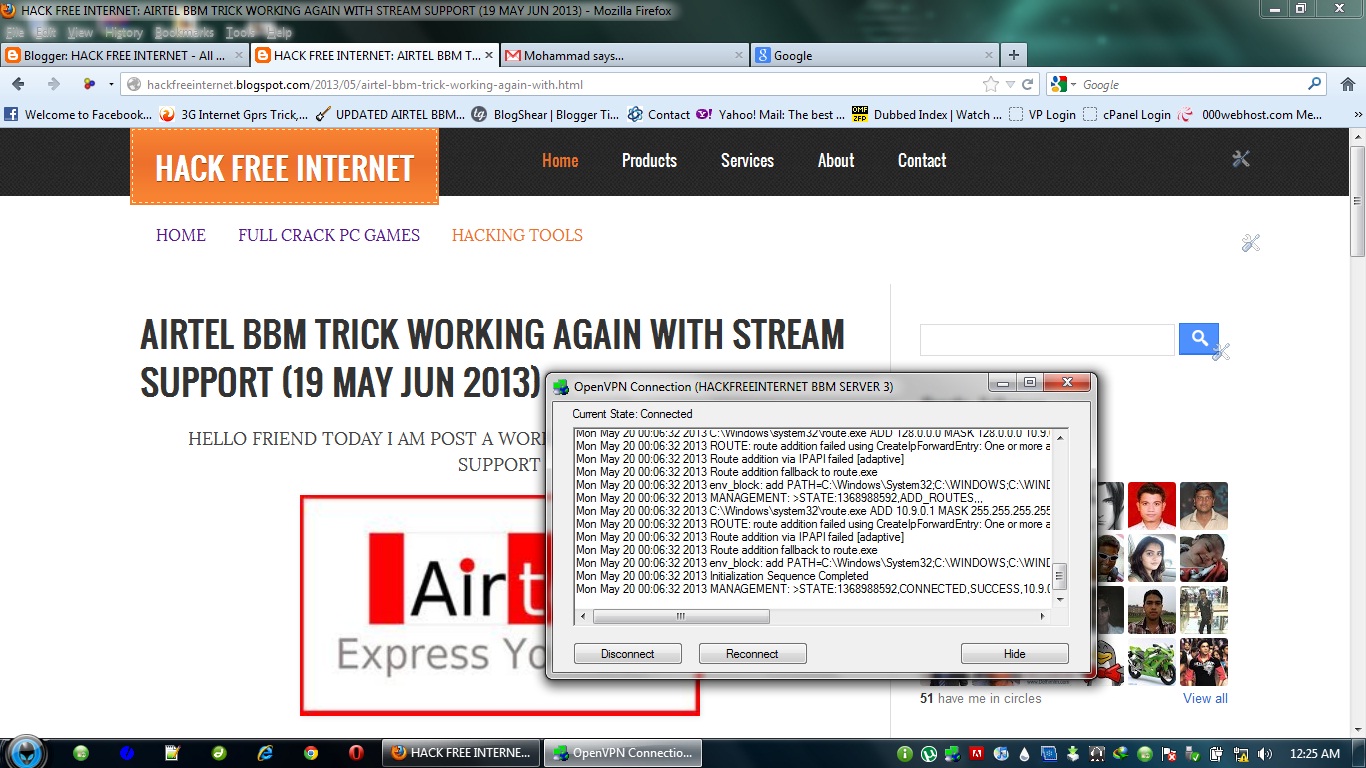Open the About header link

pos(836,160)
